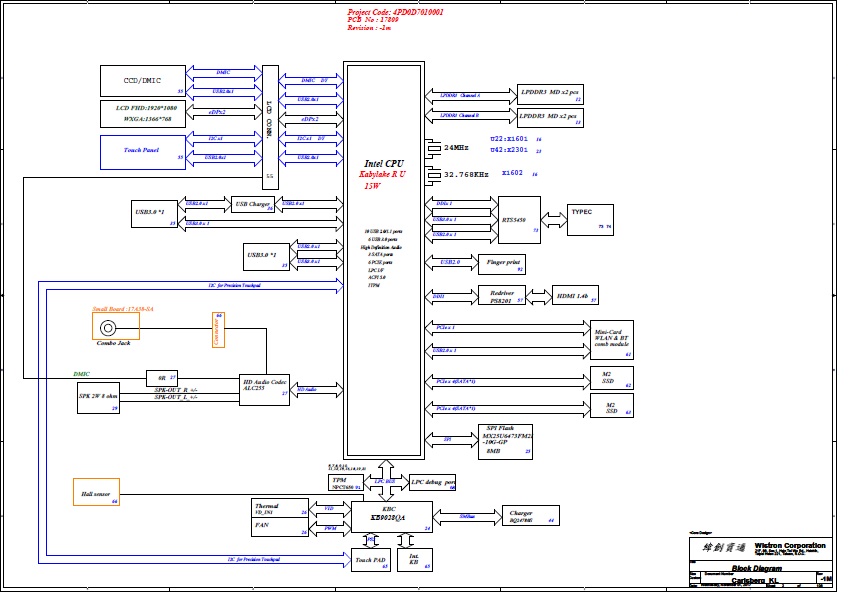Click the U42:X2301 reference text

[x=509, y=150]
